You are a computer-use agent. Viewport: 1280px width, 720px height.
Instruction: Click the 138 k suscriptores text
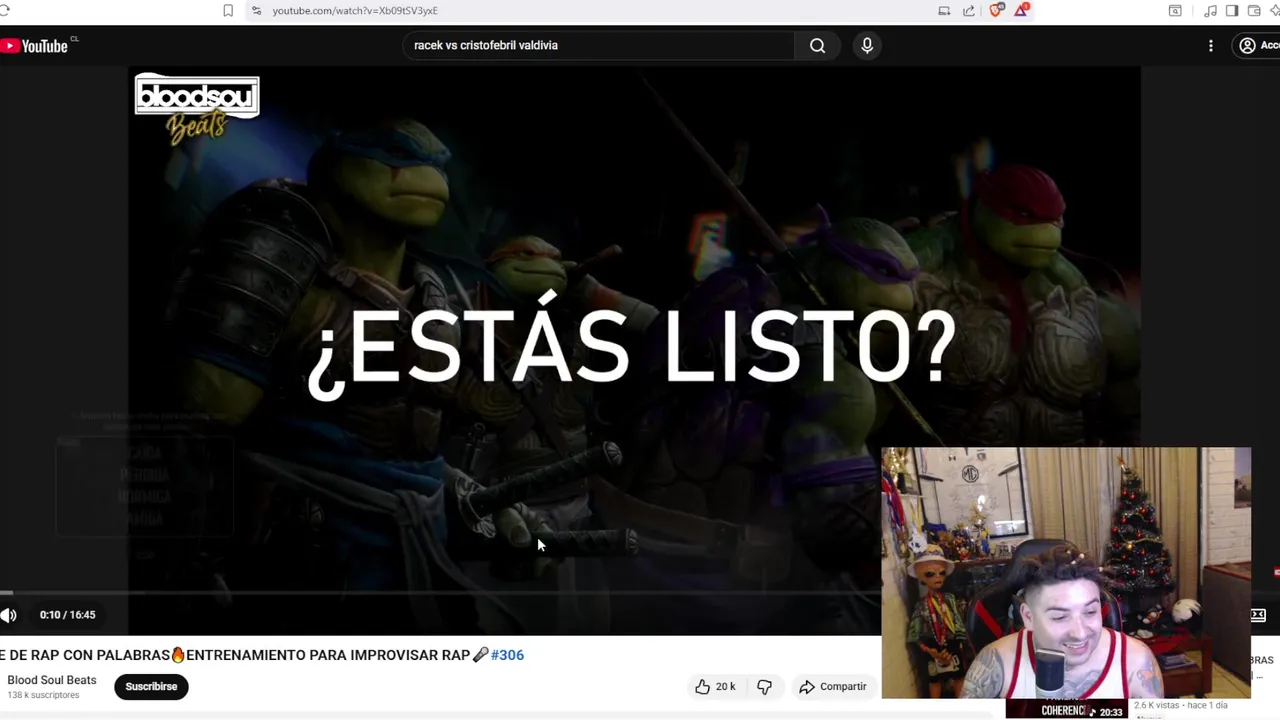click(x=43, y=695)
